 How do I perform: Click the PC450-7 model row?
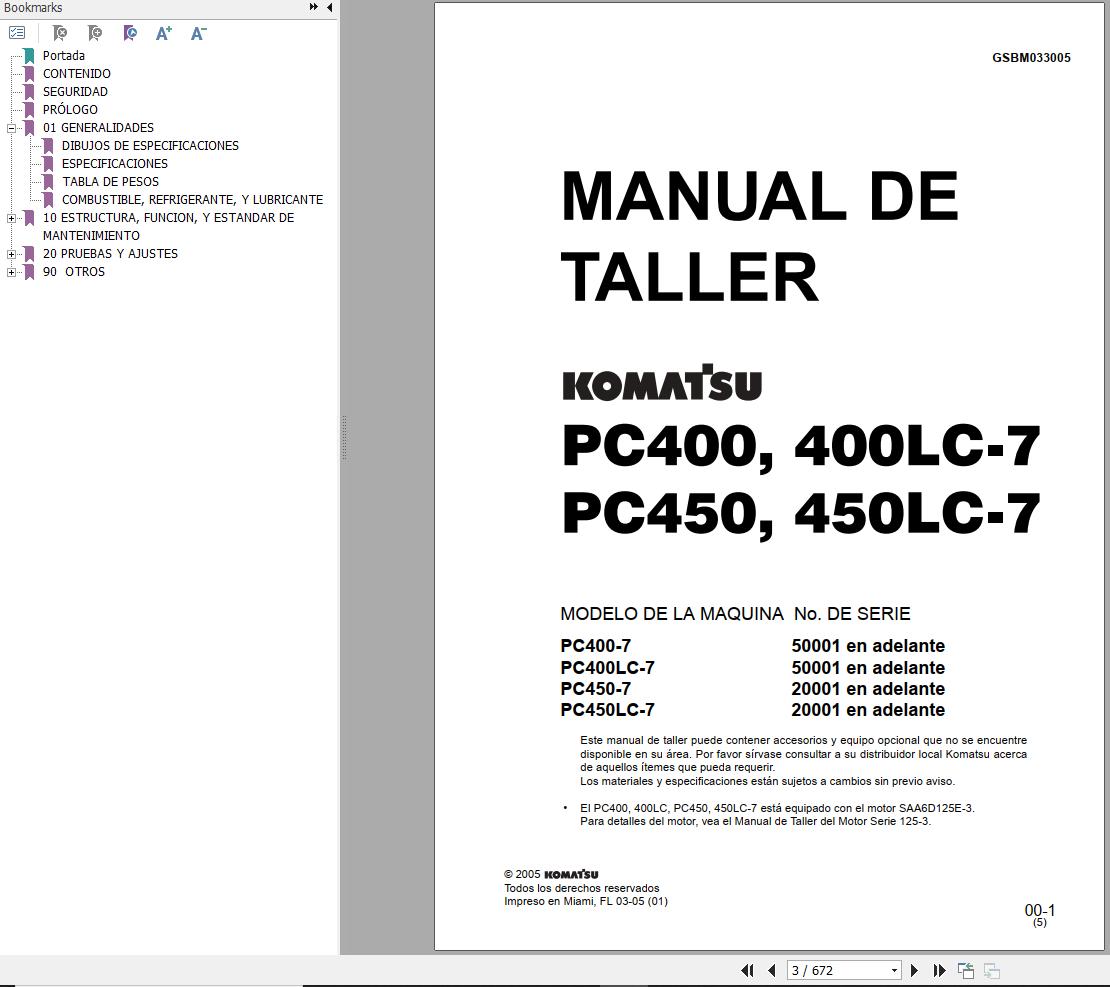(753, 689)
